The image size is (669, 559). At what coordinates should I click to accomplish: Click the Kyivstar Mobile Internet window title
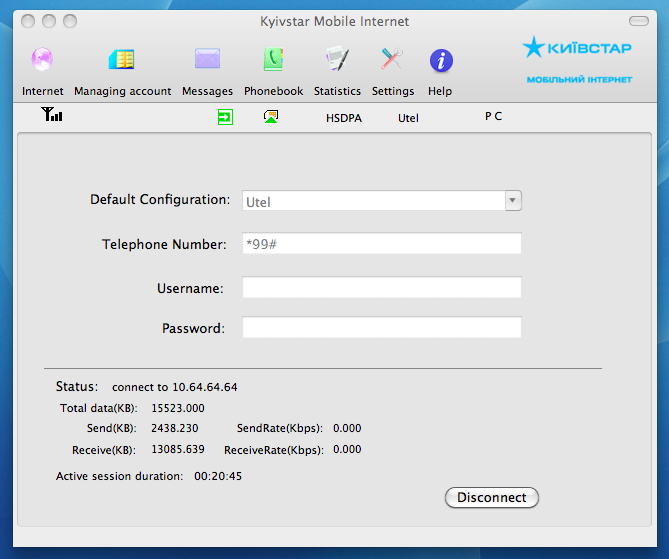point(334,21)
